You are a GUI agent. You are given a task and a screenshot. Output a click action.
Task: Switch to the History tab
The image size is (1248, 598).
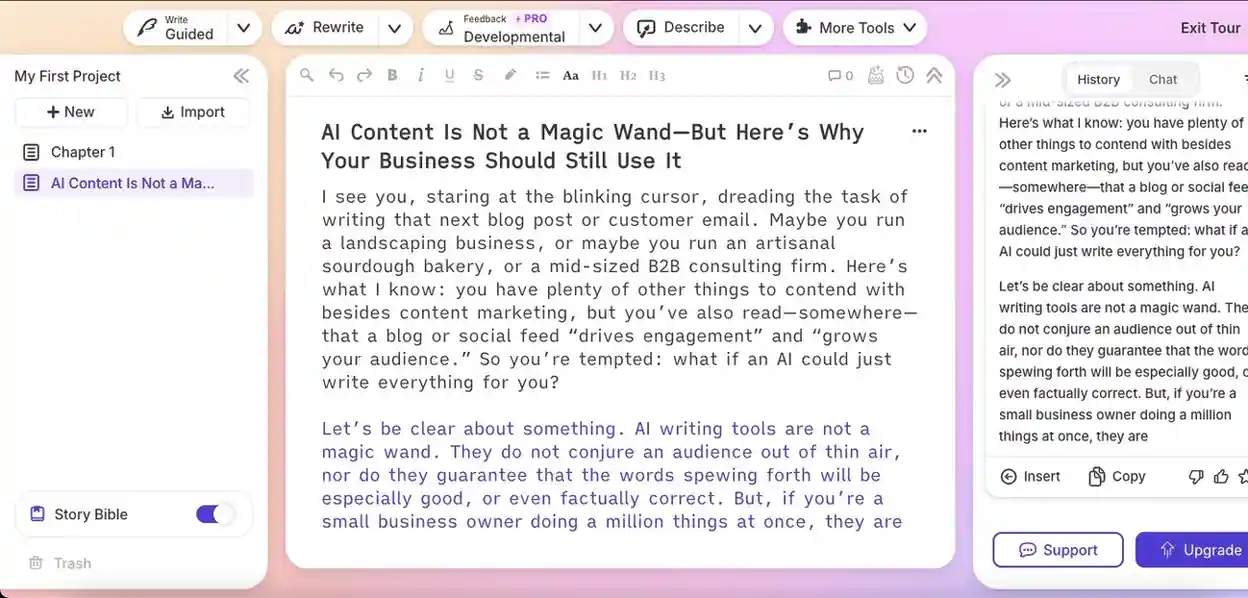(x=1098, y=80)
